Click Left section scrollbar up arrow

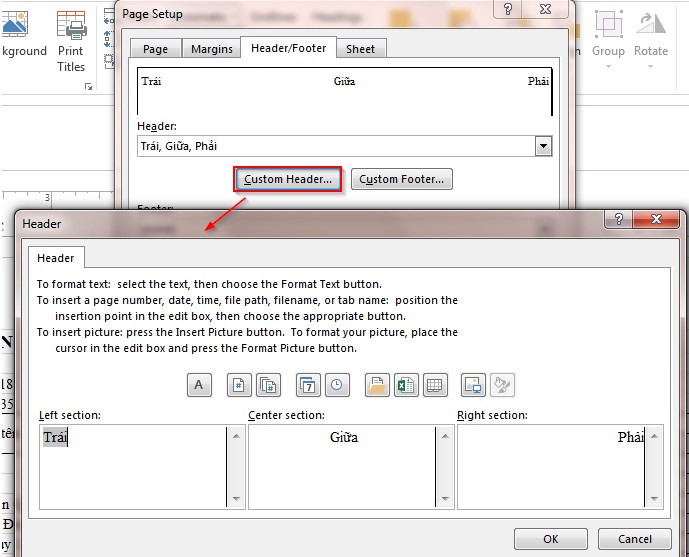pos(236,436)
